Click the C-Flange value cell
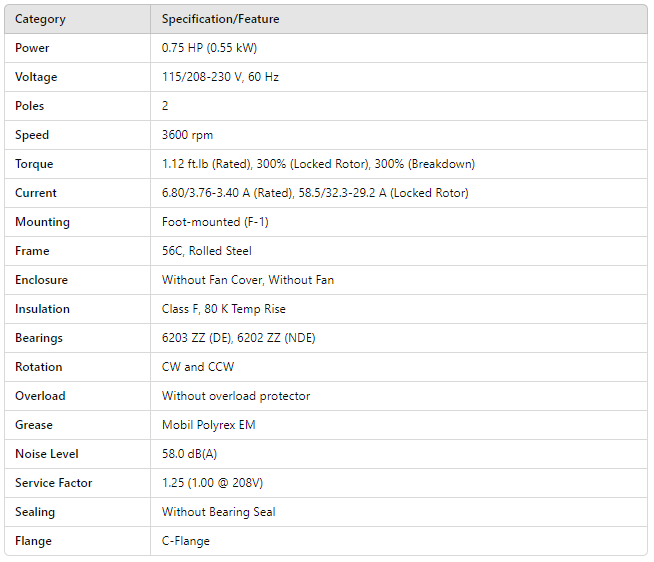Image resolution: width=654 pixels, height=562 pixels. [186, 541]
